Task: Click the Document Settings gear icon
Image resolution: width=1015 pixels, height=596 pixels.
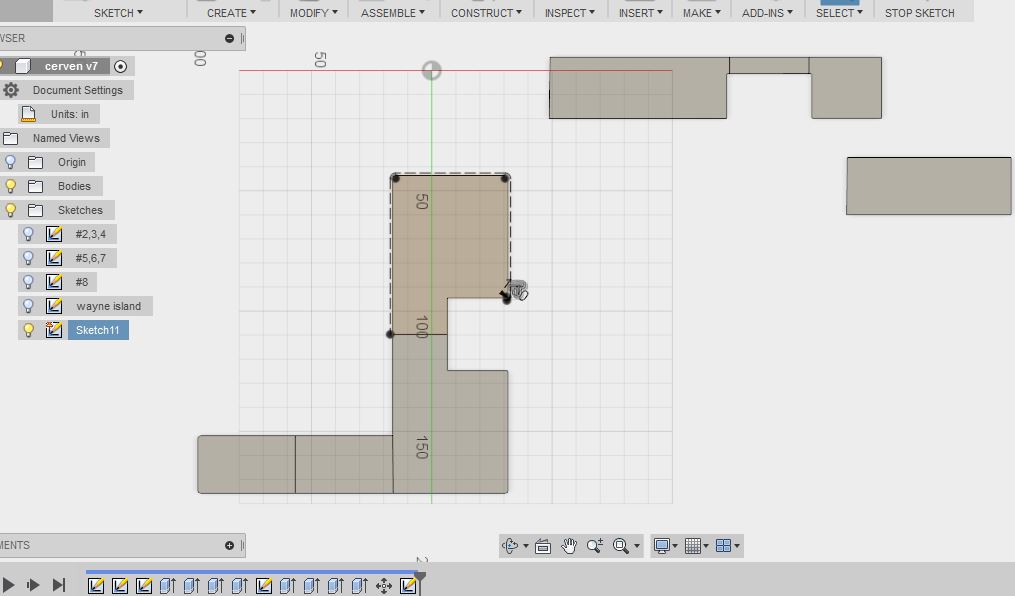Action: pos(9,89)
